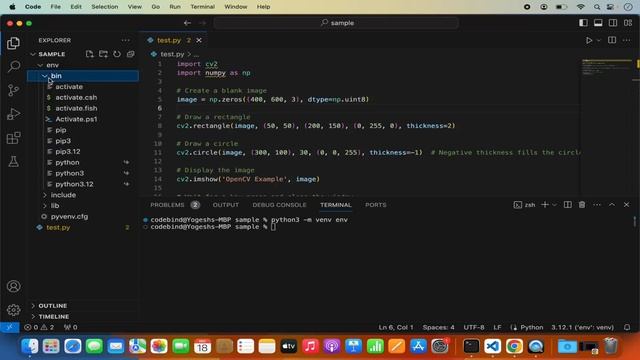Open the Testing flask view
The image size is (640, 360).
coord(13,162)
